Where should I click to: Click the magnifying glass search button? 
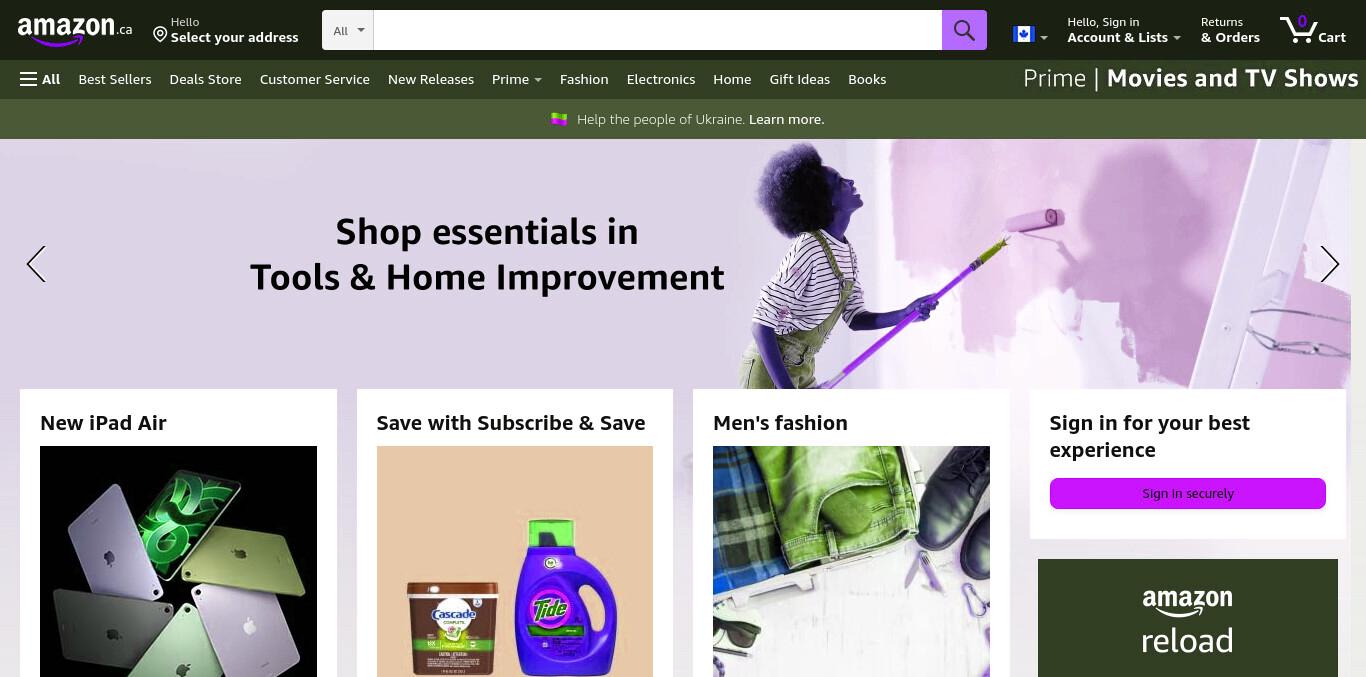pyautogui.click(x=964, y=30)
